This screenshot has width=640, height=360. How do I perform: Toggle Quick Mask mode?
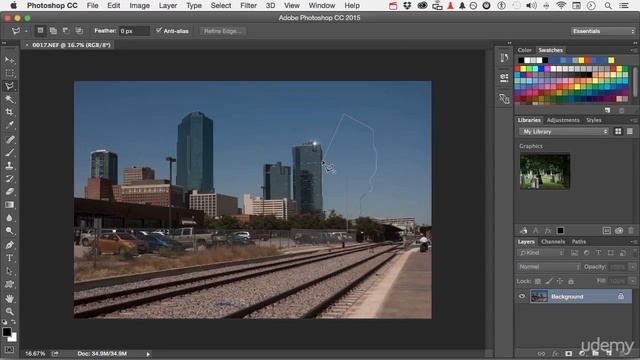pyautogui.click(x=9, y=350)
